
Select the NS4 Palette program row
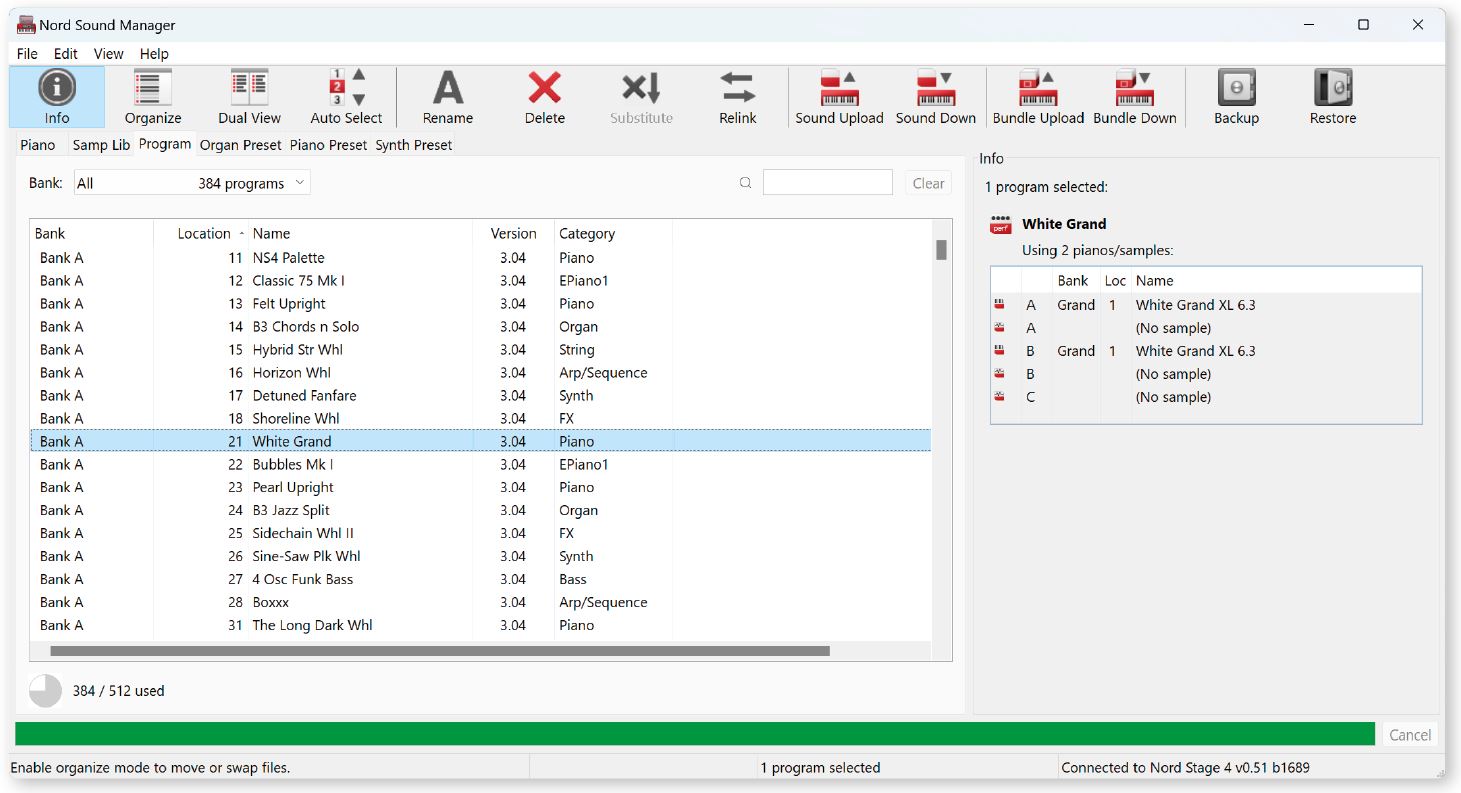point(481,258)
